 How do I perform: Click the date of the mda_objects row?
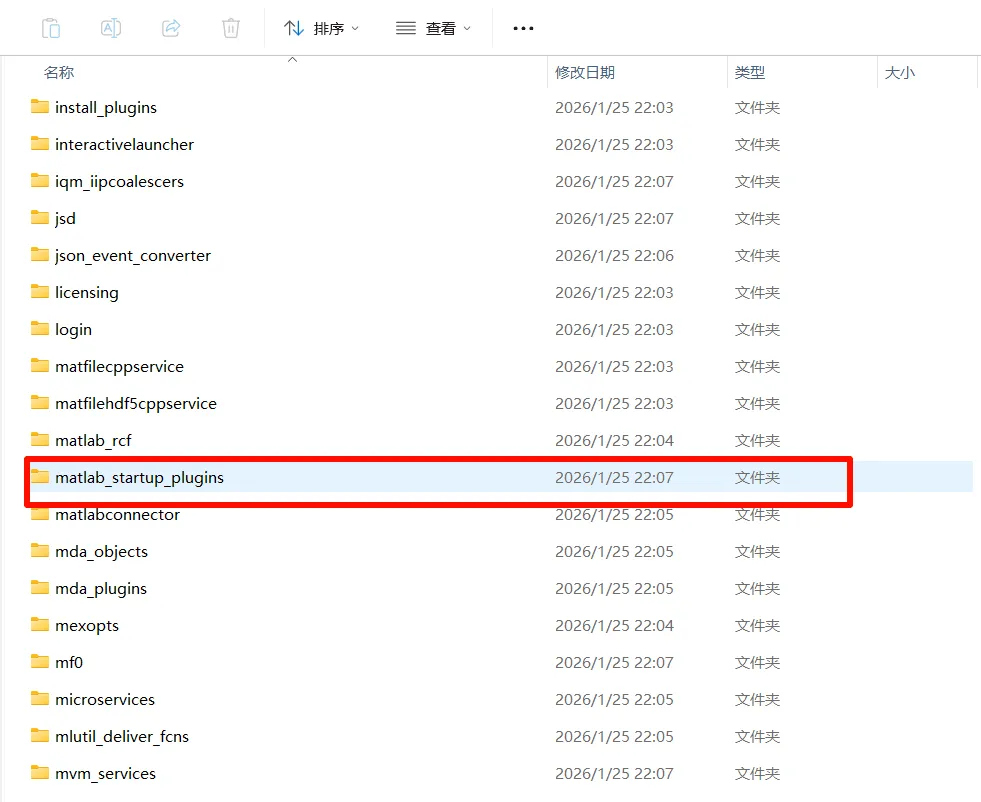(x=614, y=552)
